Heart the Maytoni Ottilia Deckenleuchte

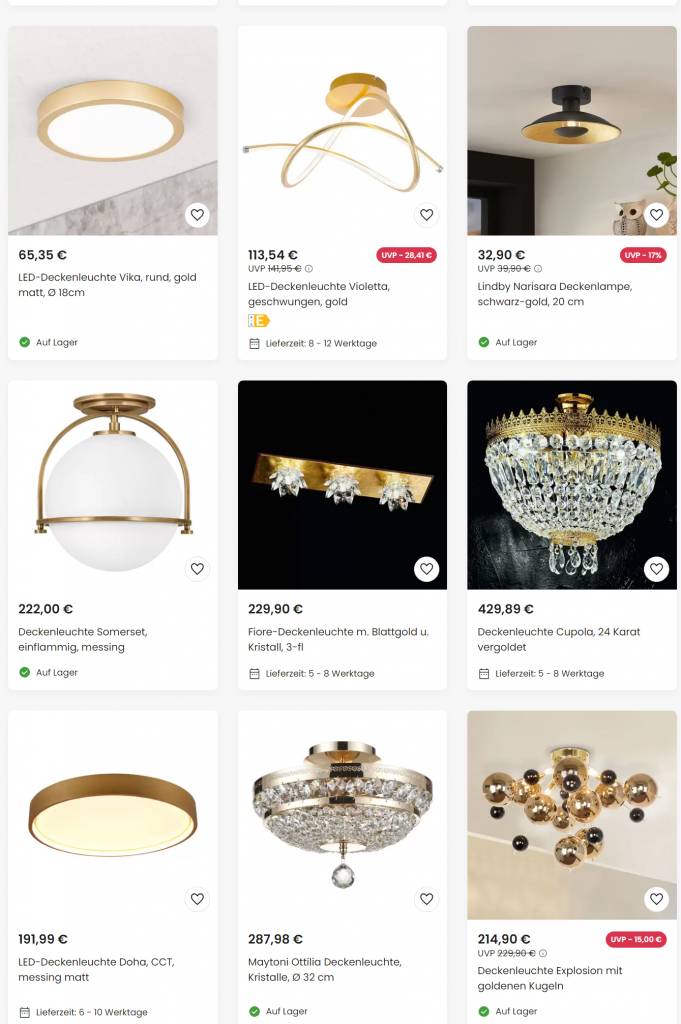tap(427, 899)
